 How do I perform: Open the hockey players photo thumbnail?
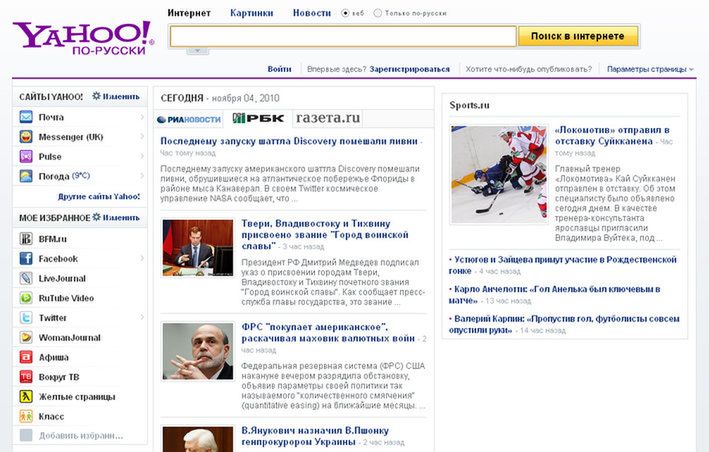[499, 174]
